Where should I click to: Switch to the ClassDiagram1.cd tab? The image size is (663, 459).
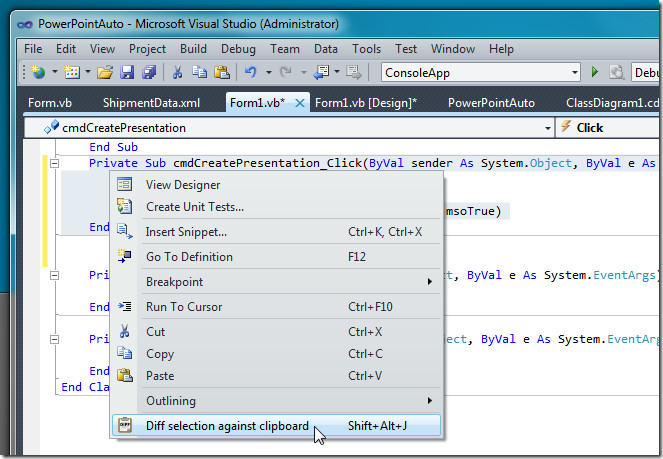pos(612,103)
